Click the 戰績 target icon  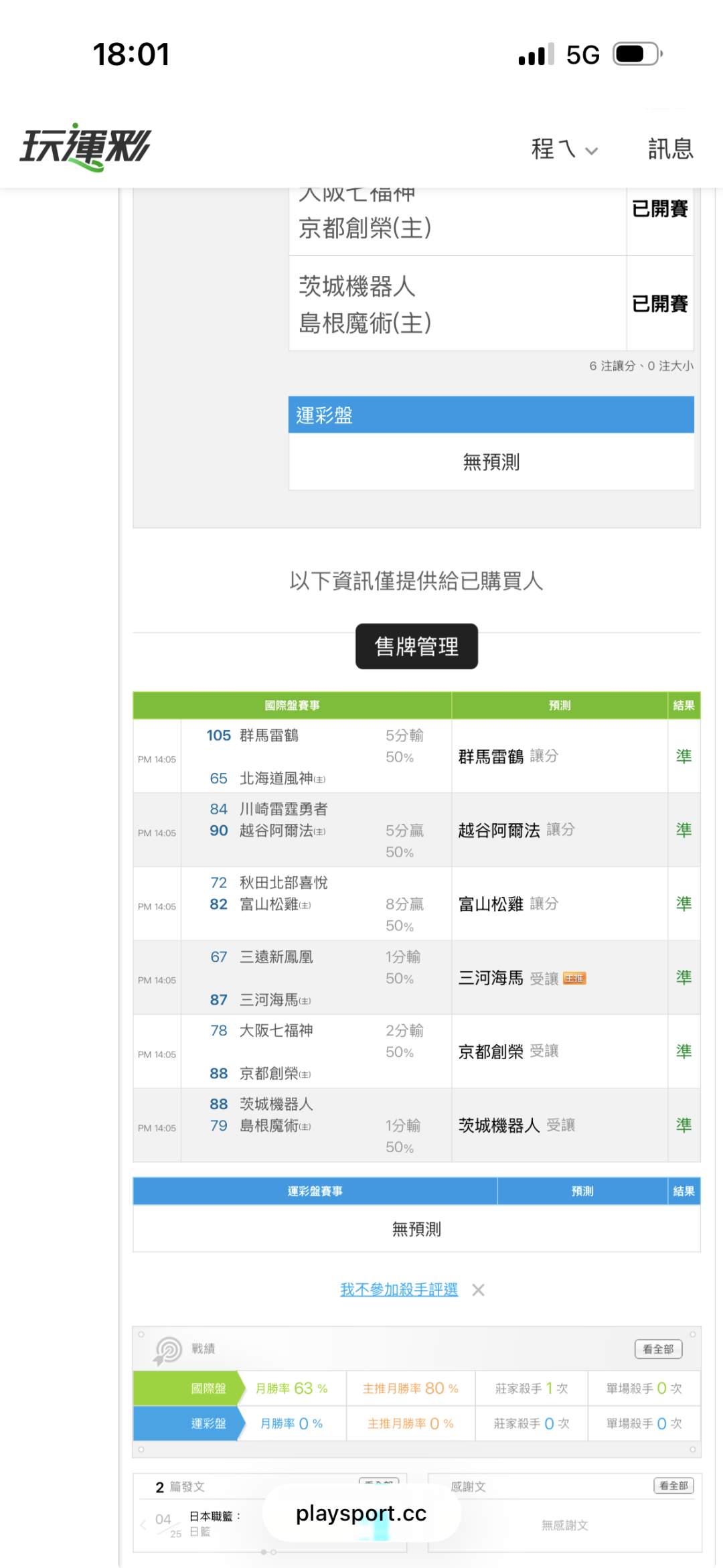168,1350
